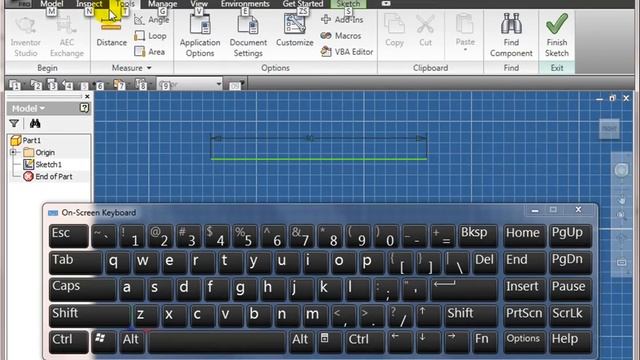The height and width of the screenshot is (360, 640).
Task: Click the navigation wheel icon
Action: click(x=621, y=170)
